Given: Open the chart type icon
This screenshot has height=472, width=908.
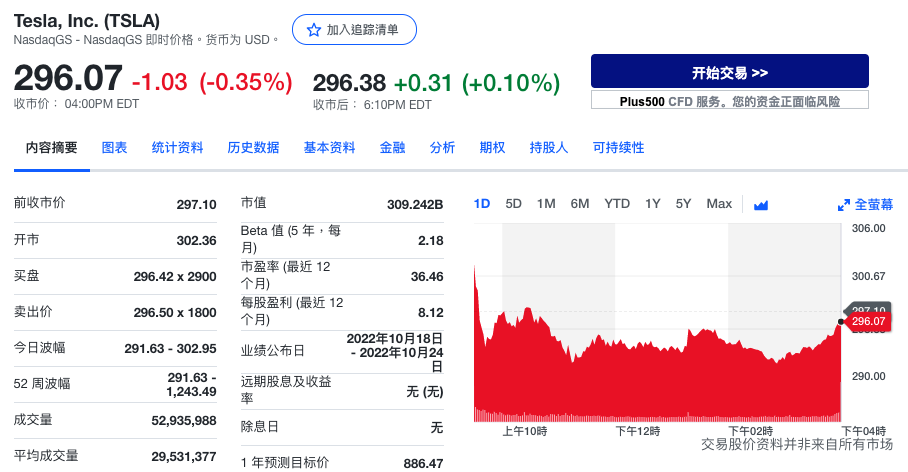Looking at the screenshot, I should [761, 205].
